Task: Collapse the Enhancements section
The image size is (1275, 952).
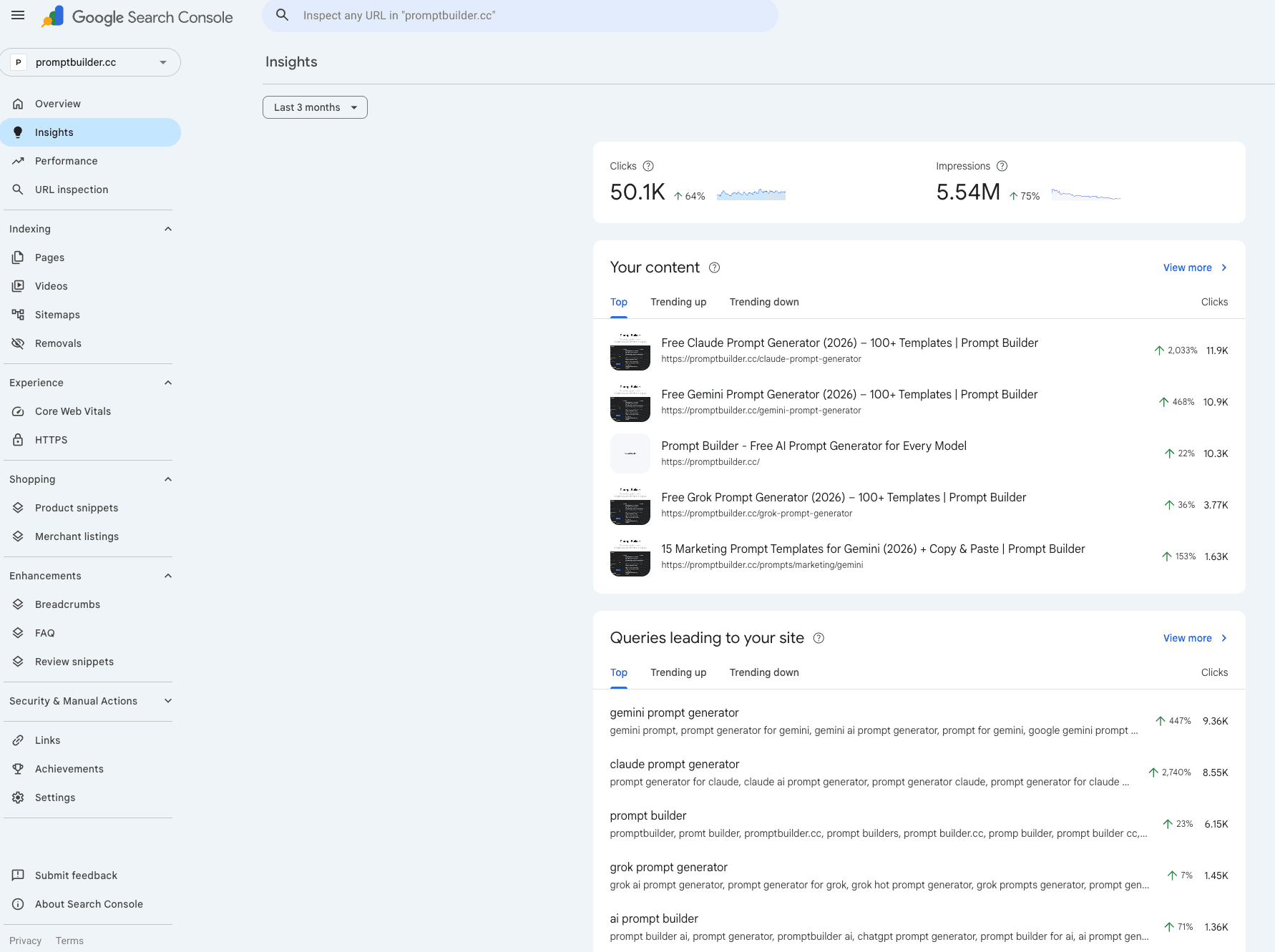Action: click(168, 576)
